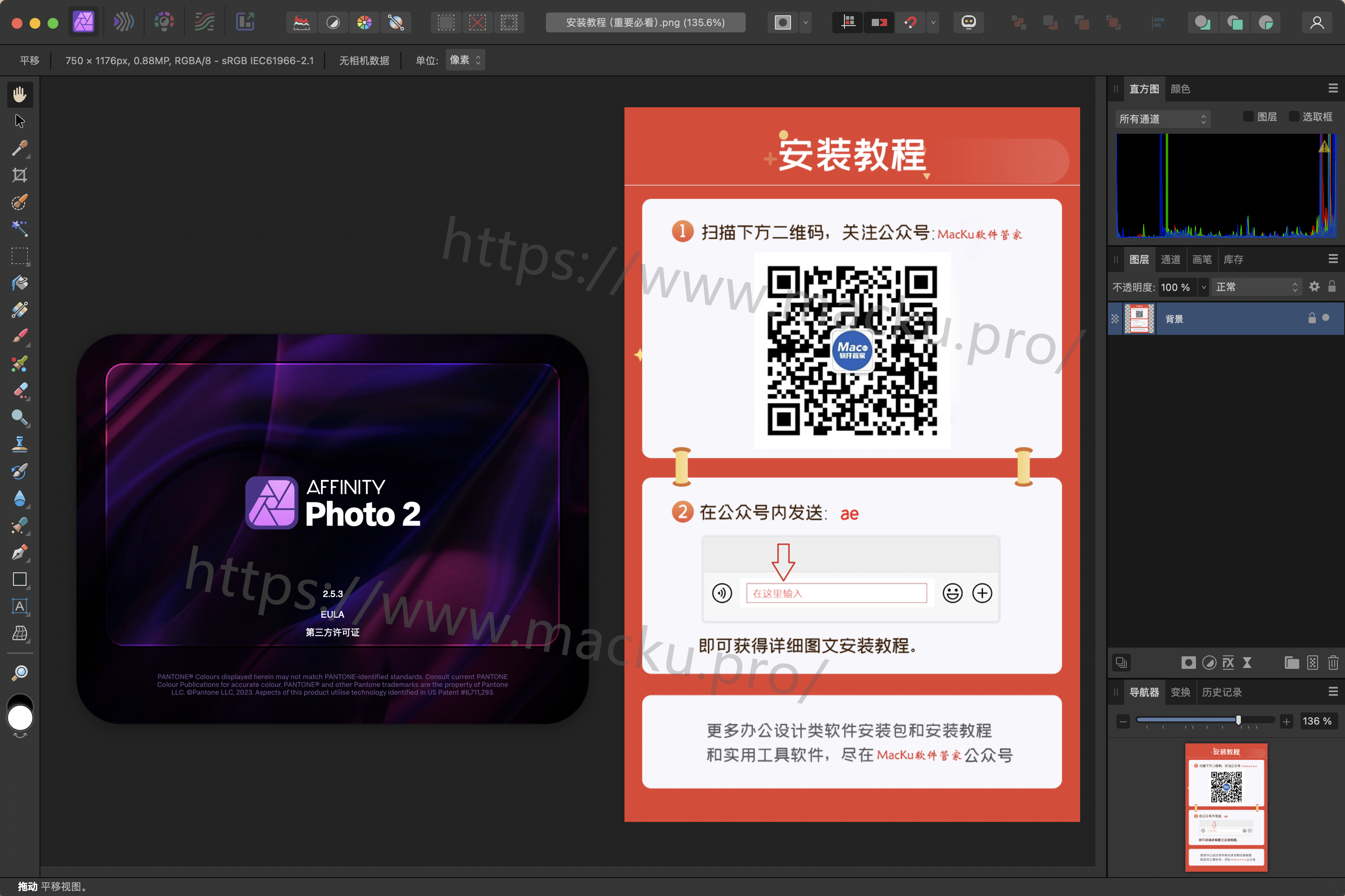Select the Healing Brush tool
The image size is (1345, 896).
click(20, 525)
